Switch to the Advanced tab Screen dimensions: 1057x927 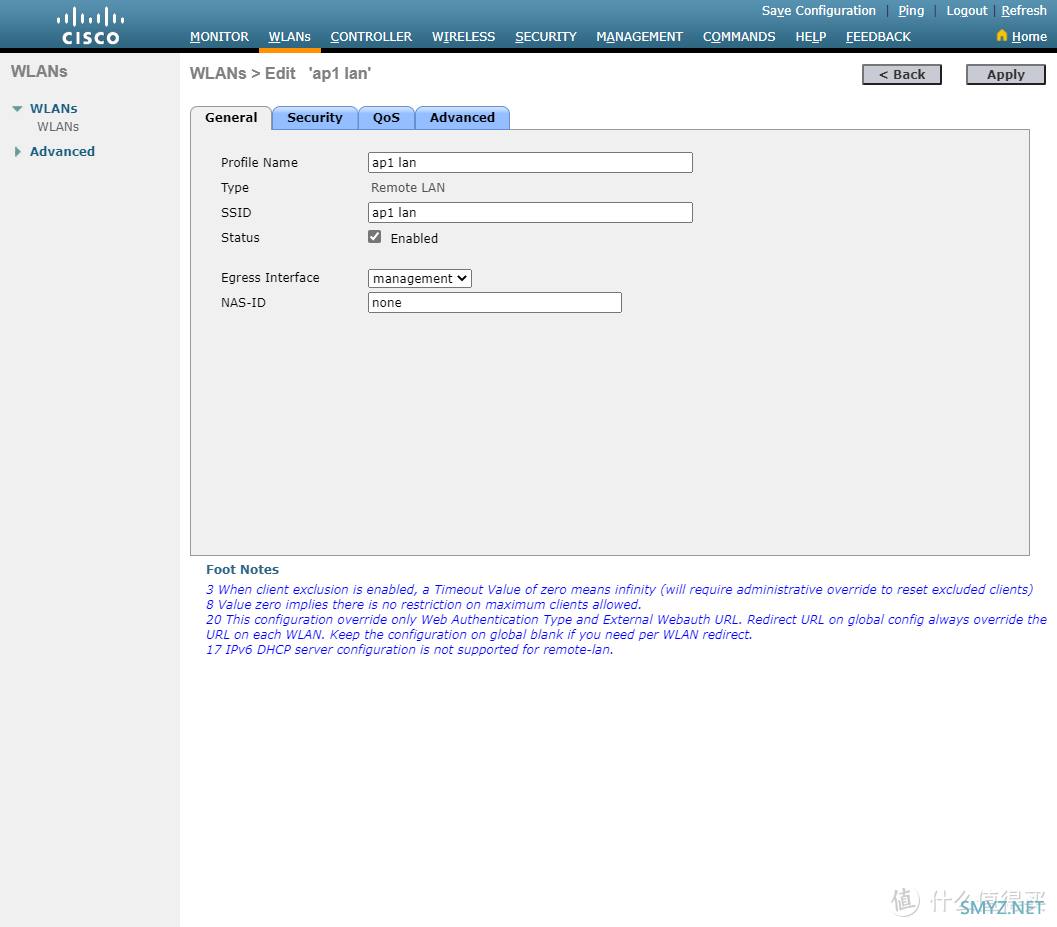tap(462, 117)
